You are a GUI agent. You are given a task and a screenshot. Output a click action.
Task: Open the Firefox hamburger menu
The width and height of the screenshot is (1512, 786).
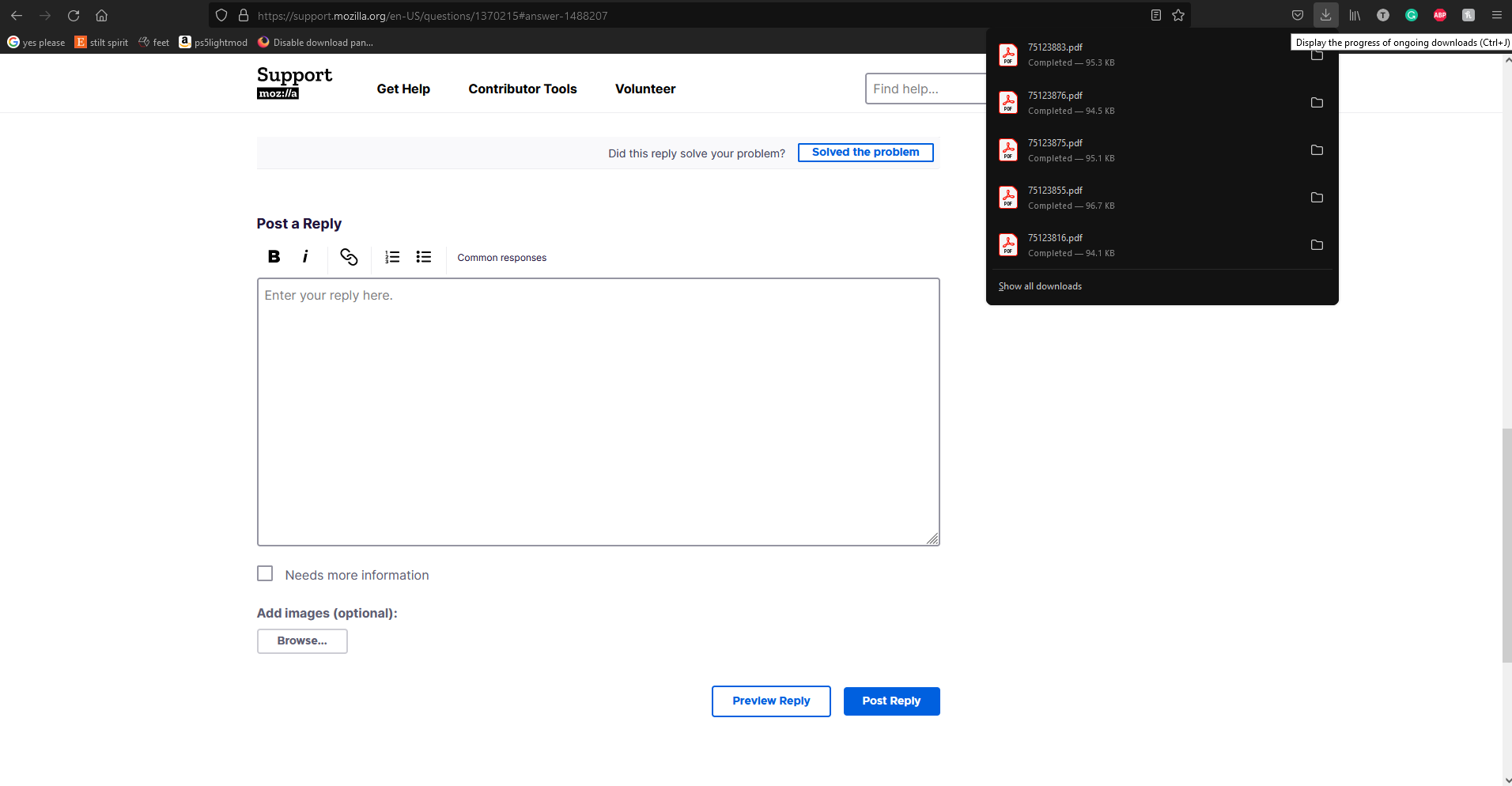coord(1496,15)
